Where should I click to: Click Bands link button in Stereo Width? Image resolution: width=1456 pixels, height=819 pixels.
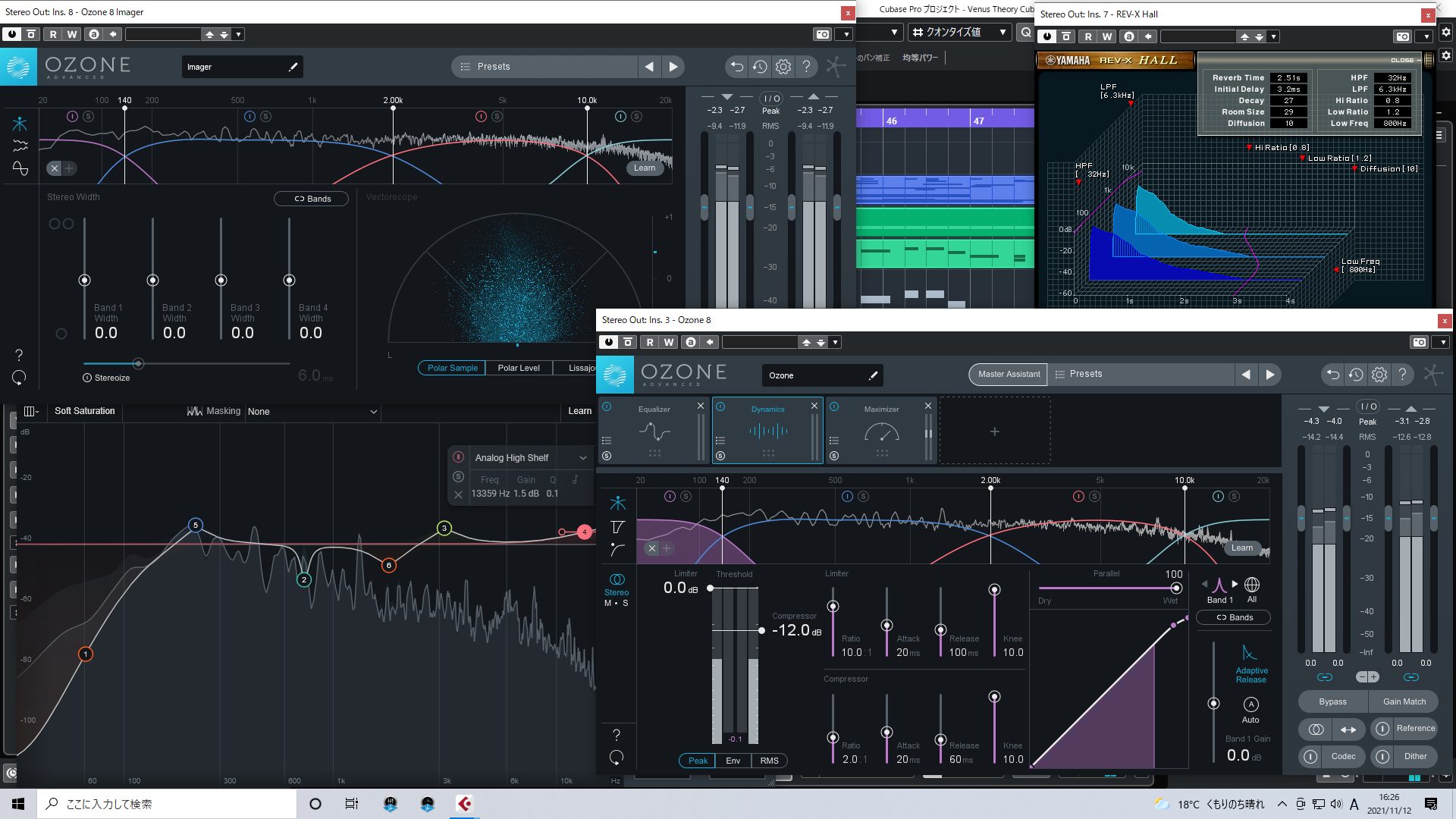pos(312,199)
